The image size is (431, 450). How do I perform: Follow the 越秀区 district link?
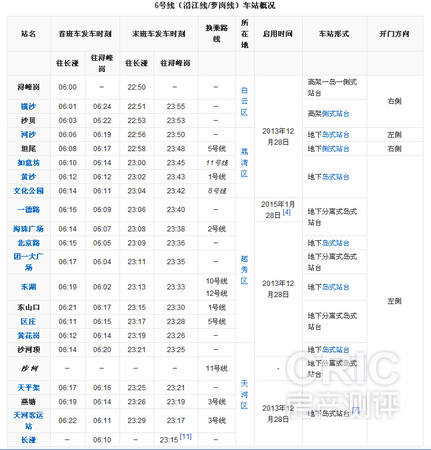[x=244, y=270]
